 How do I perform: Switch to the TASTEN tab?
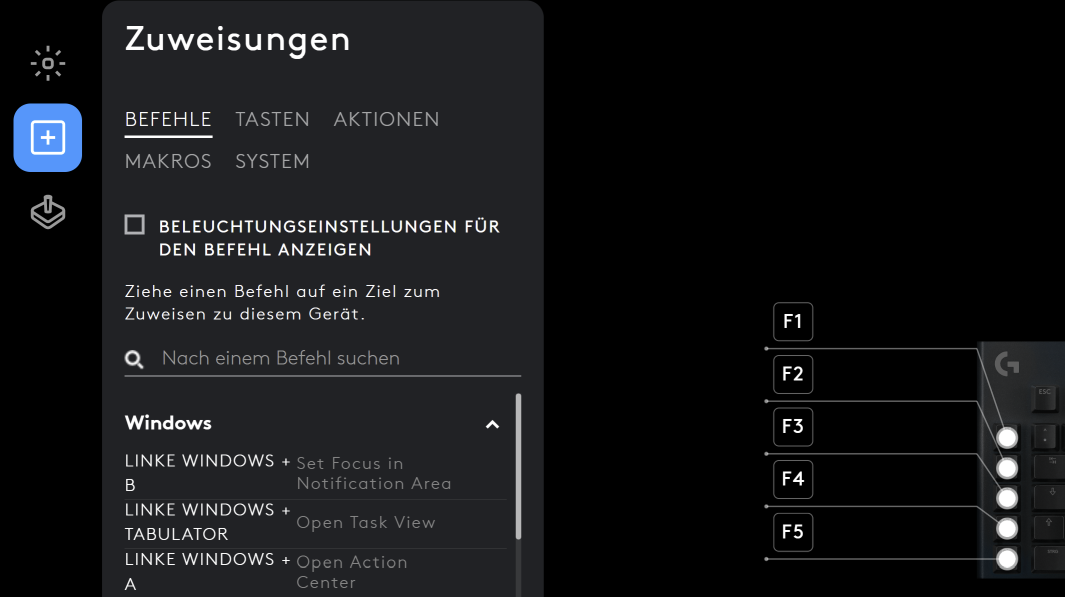click(x=272, y=119)
